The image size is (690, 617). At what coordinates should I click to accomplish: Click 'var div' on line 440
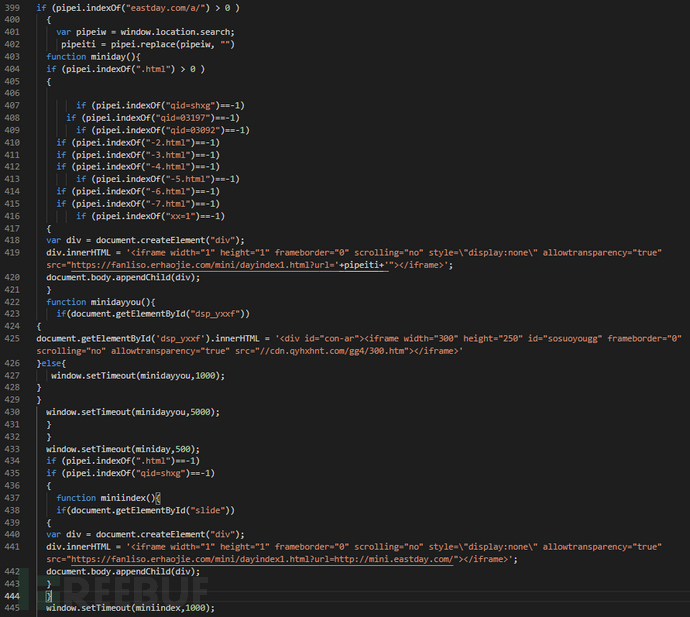coord(63,534)
